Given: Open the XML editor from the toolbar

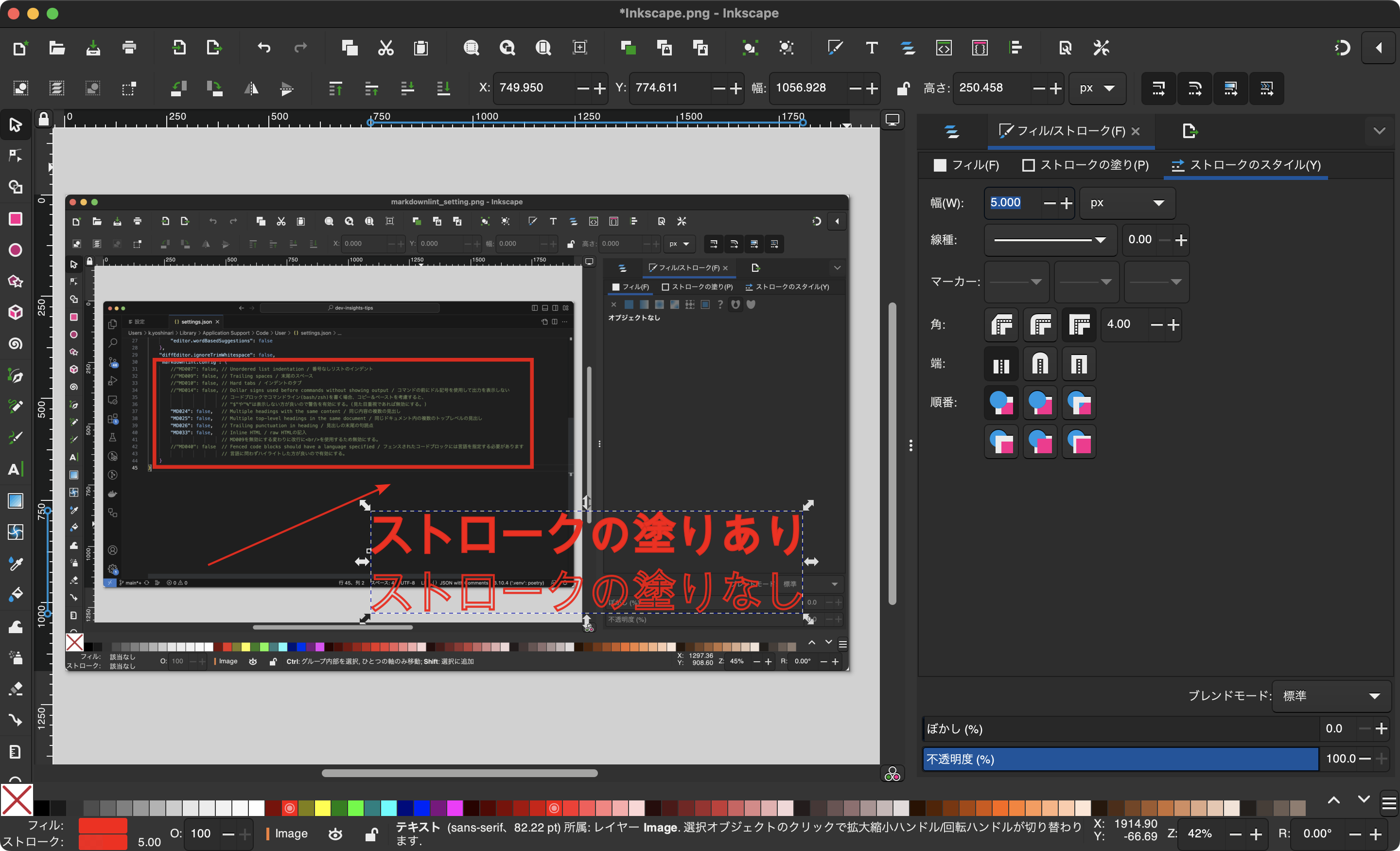Looking at the screenshot, I should 943,48.
